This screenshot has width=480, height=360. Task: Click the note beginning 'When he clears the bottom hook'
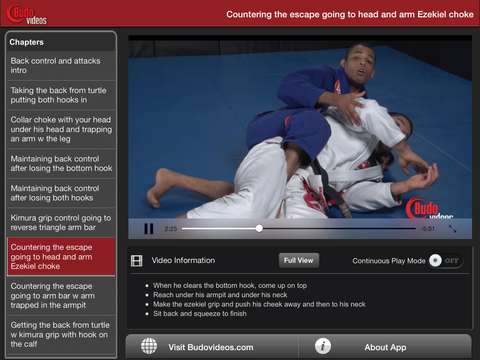tap(230, 286)
